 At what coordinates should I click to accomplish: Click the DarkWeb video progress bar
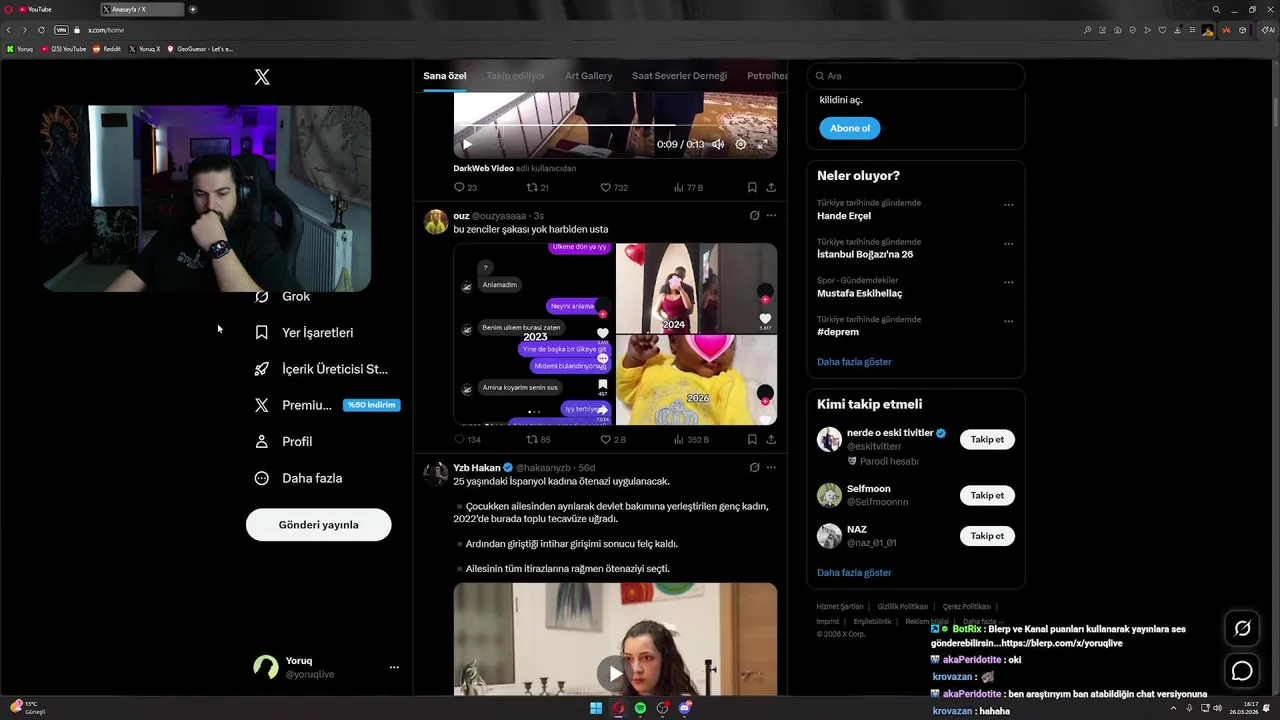pyautogui.click(x=615, y=126)
